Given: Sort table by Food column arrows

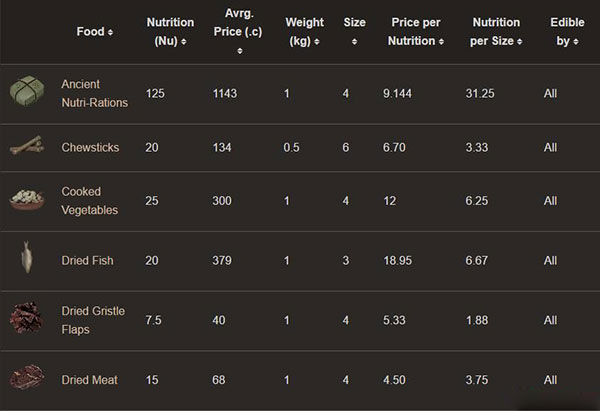Looking at the screenshot, I should click(110, 33).
